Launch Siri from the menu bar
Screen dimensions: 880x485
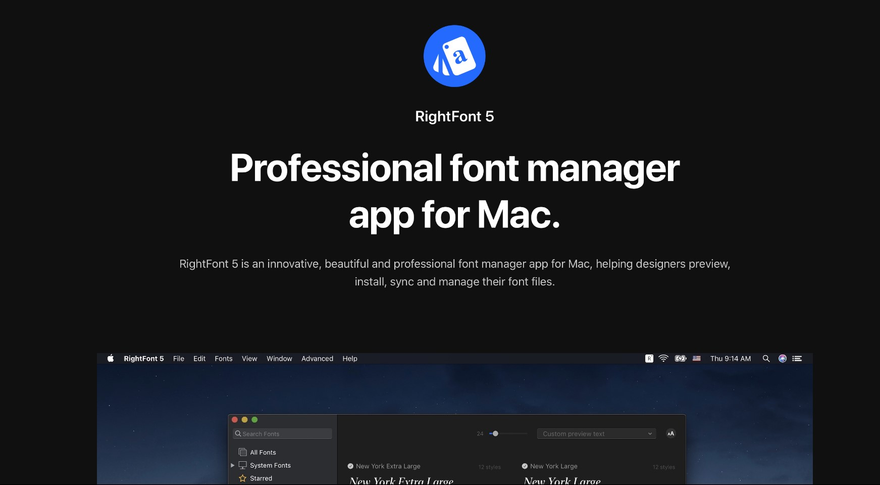tap(782, 358)
